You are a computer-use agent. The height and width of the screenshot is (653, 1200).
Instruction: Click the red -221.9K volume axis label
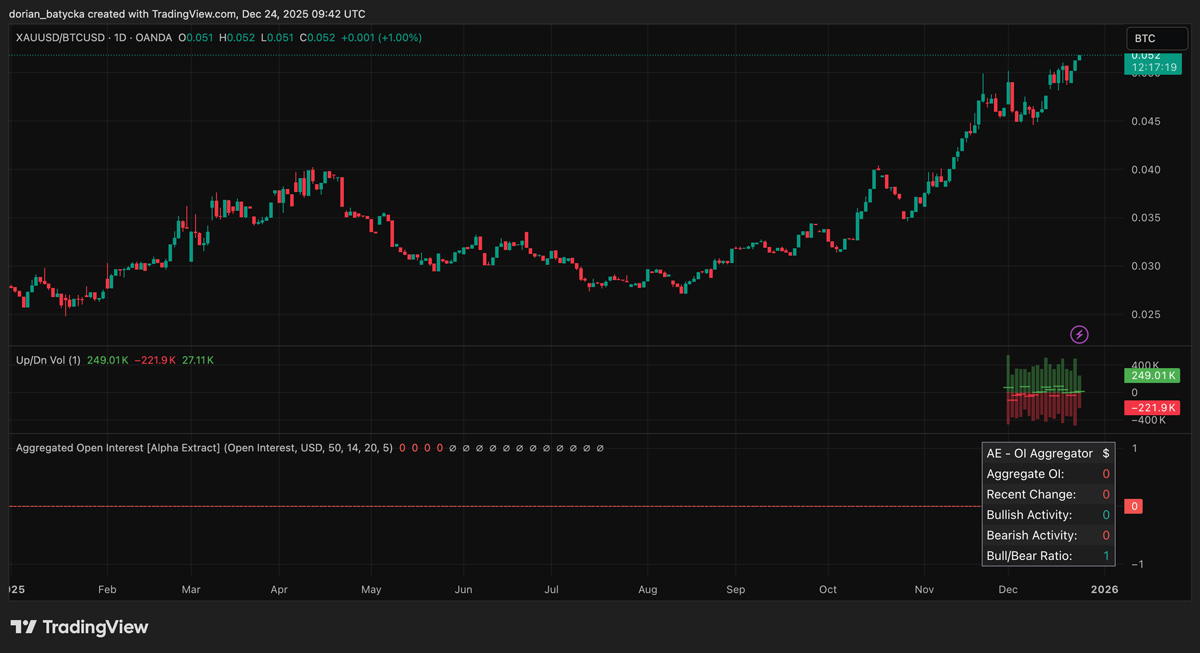[1152, 408]
